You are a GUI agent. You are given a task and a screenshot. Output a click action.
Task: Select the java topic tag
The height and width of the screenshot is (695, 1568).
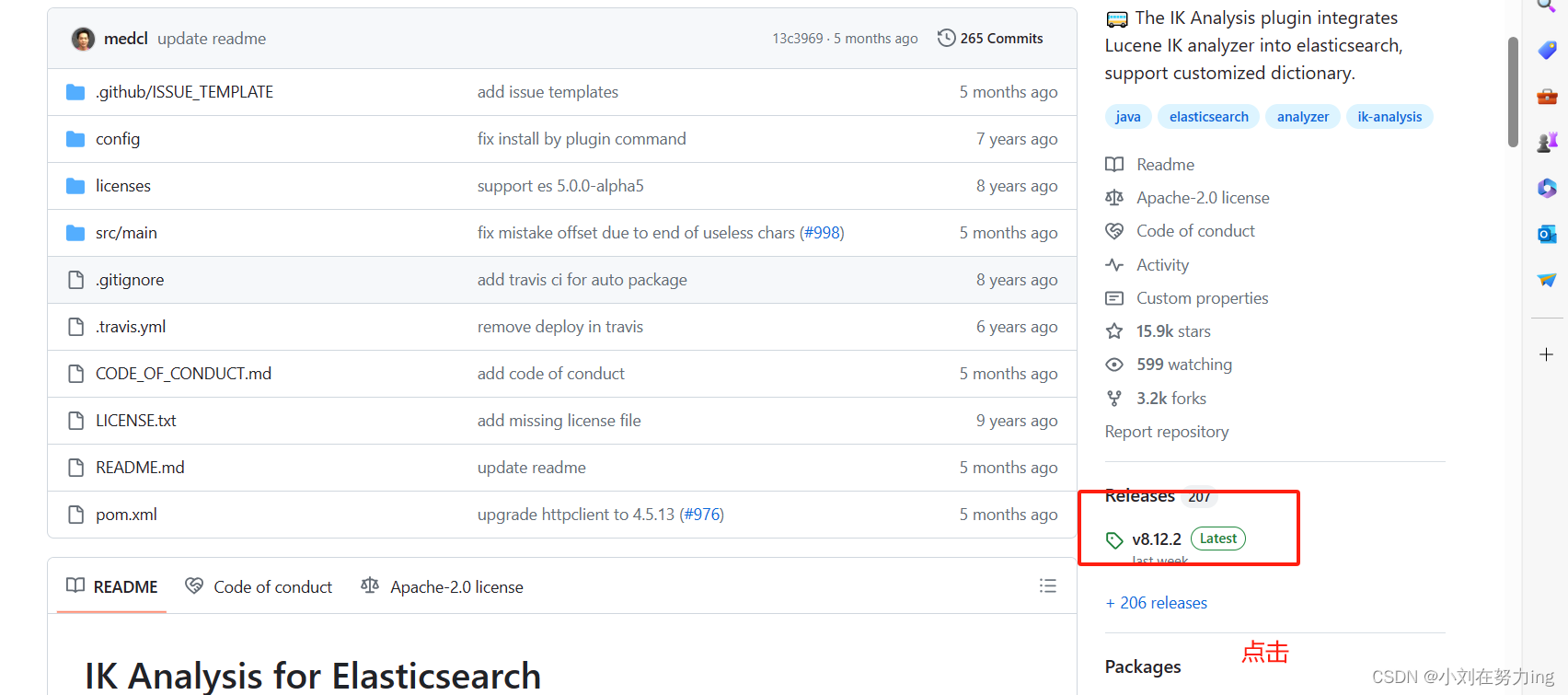1127,117
